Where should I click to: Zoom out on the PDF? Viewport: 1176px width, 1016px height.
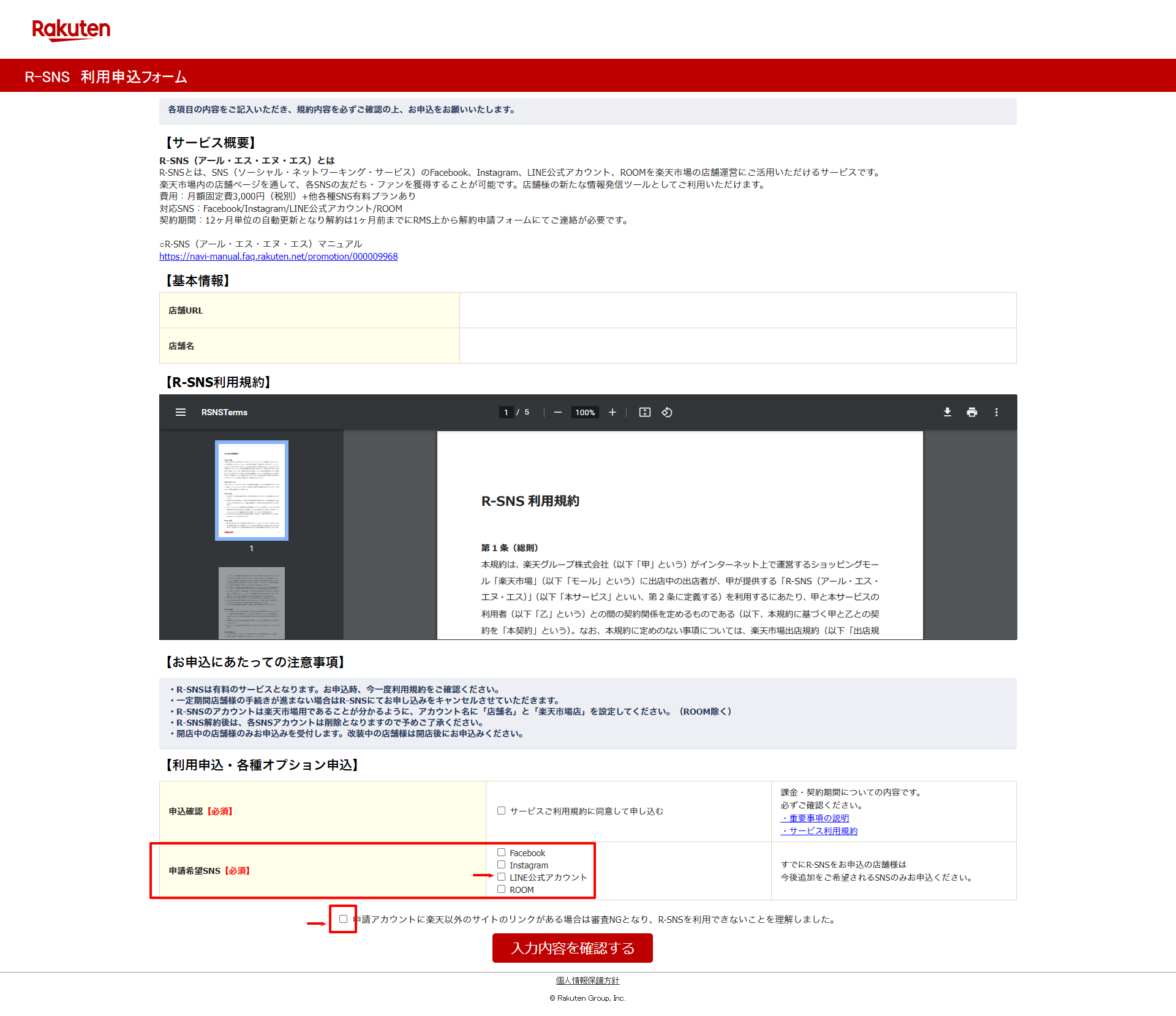(x=557, y=412)
